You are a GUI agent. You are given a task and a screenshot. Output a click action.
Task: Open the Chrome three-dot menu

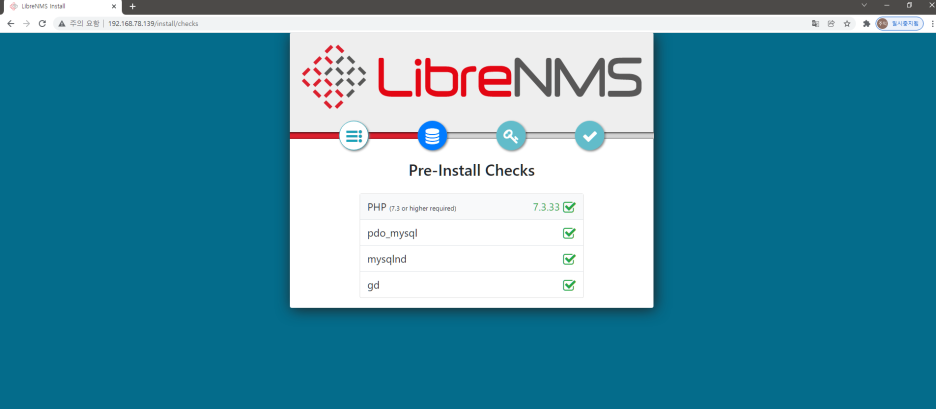click(932, 23)
